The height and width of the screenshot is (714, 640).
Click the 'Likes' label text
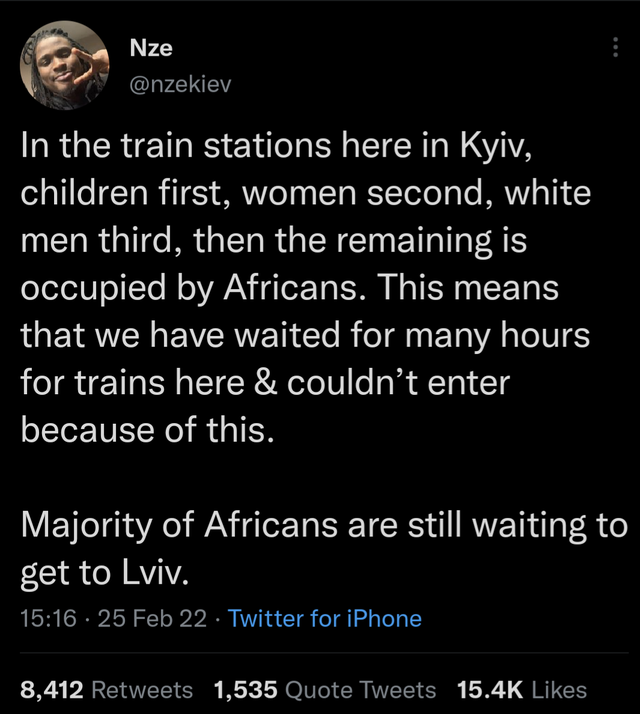[x=559, y=689]
